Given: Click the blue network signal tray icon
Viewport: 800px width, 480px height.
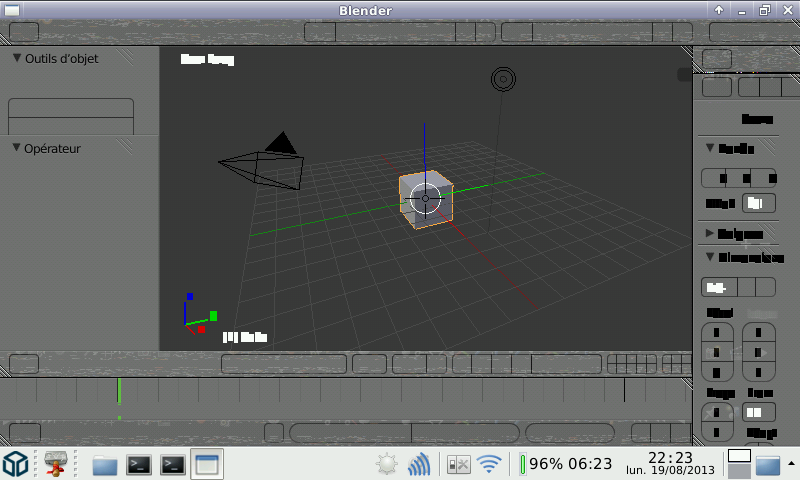Looking at the screenshot, I should pos(420,464).
